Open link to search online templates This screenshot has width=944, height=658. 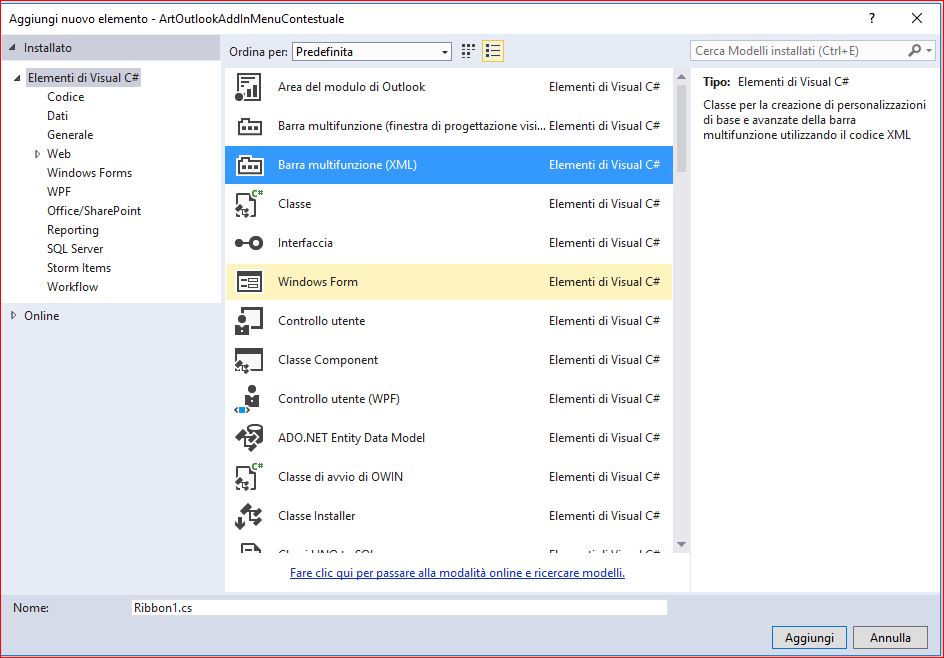[457, 573]
